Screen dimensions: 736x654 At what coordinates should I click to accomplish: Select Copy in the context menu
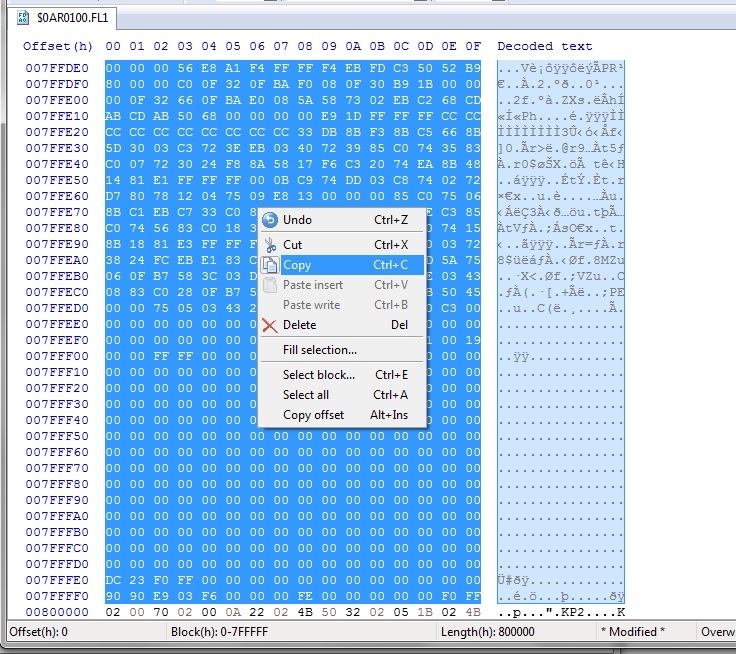[x=343, y=265]
